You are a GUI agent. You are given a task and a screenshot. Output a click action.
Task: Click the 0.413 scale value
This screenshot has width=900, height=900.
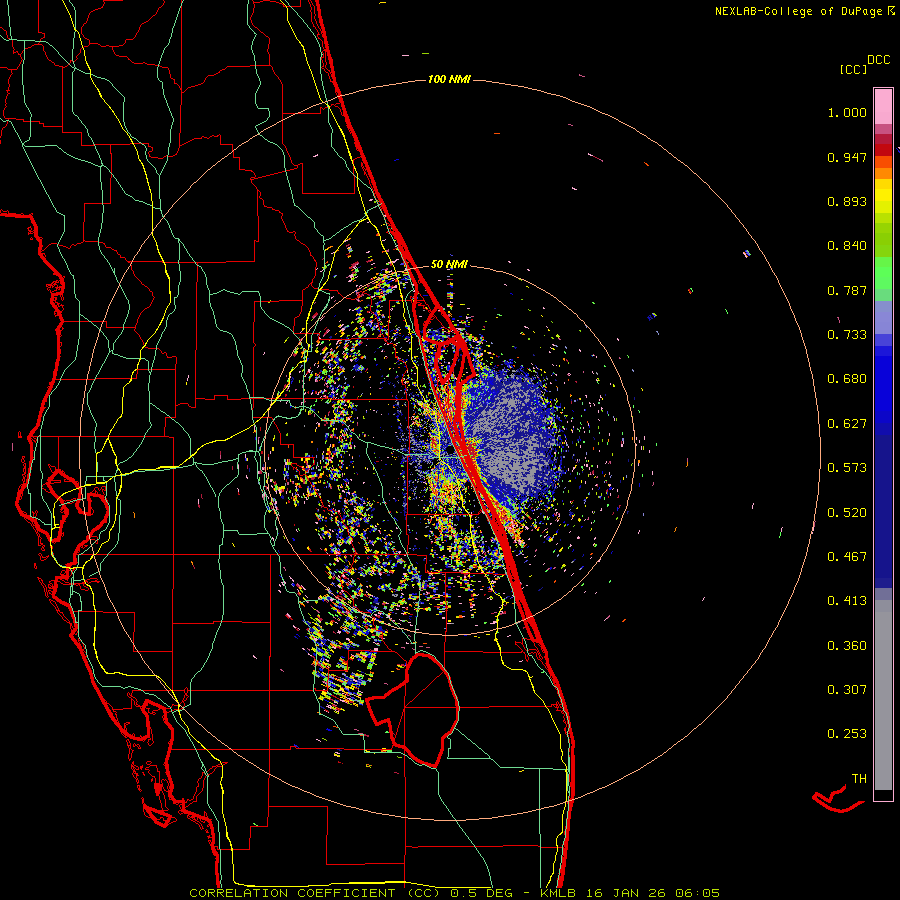[x=847, y=601]
